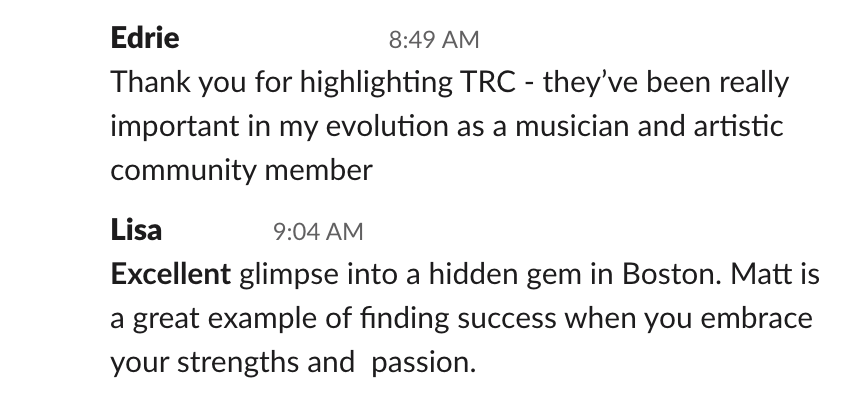Open Edrie's profile from the sender name

point(145,38)
